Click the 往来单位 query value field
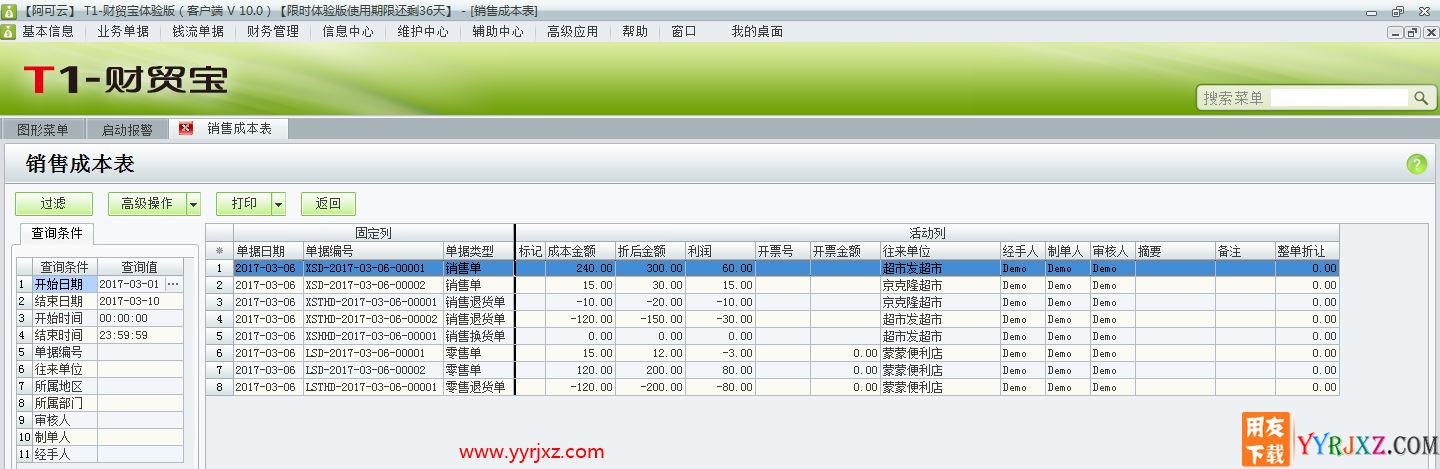The height and width of the screenshot is (469, 1440). pyautogui.click(x=140, y=370)
